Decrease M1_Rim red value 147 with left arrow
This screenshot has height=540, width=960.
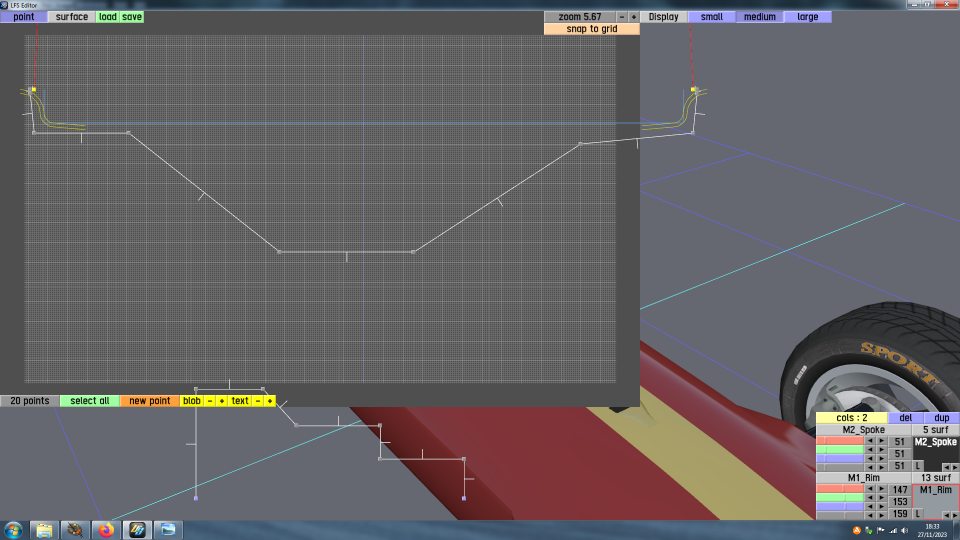tap(870, 489)
